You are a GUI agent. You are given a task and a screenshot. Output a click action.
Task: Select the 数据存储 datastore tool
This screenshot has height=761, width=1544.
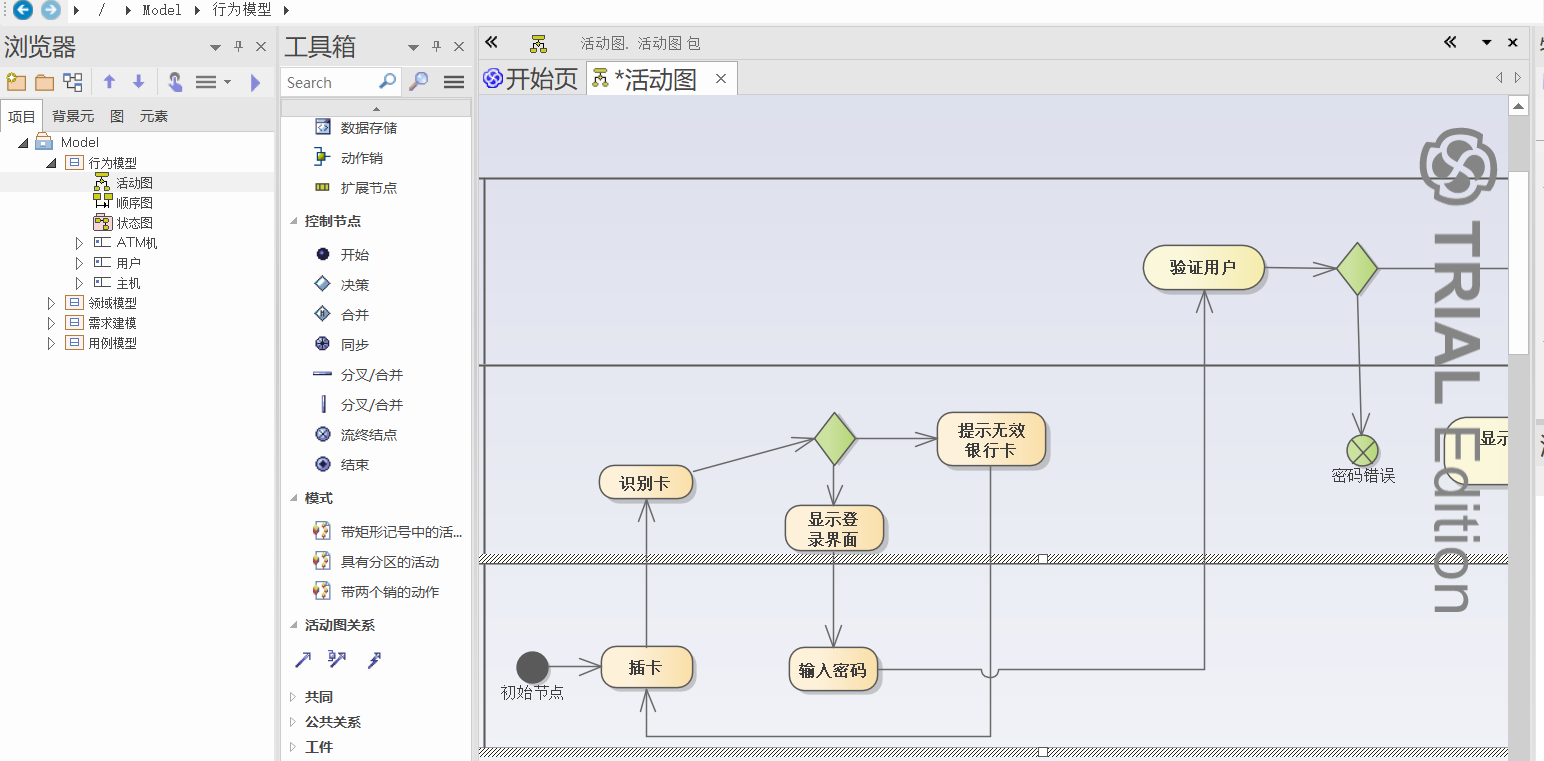[x=357, y=128]
